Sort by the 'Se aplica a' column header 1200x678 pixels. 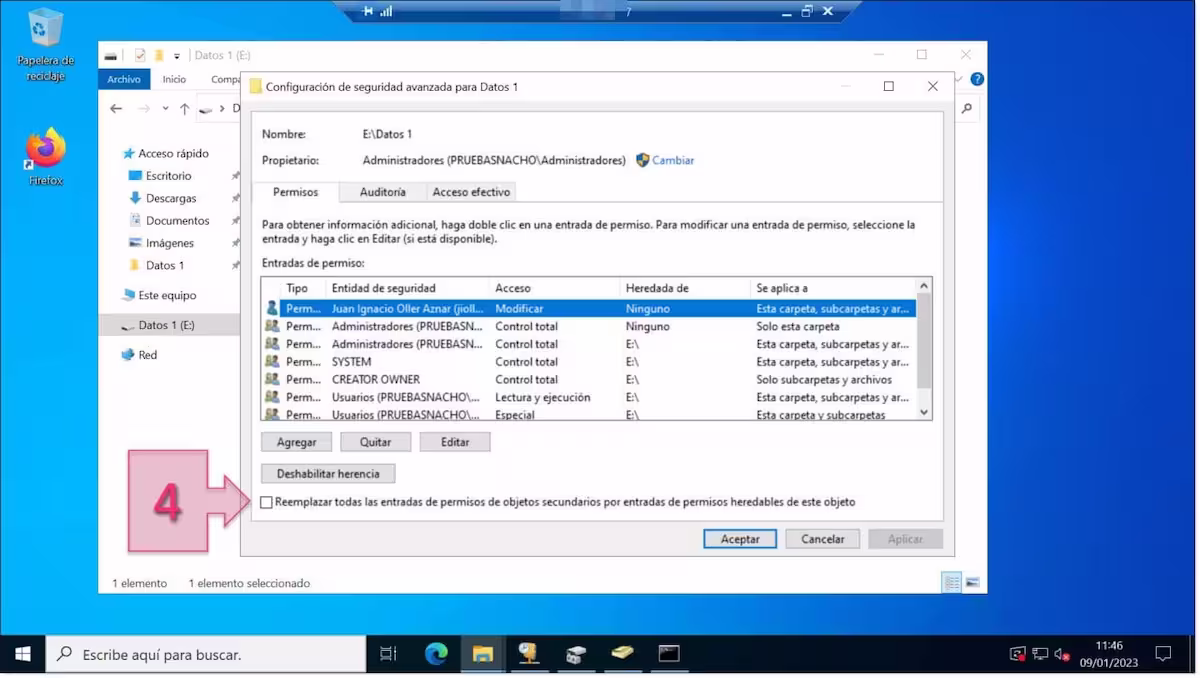(x=832, y=288)
